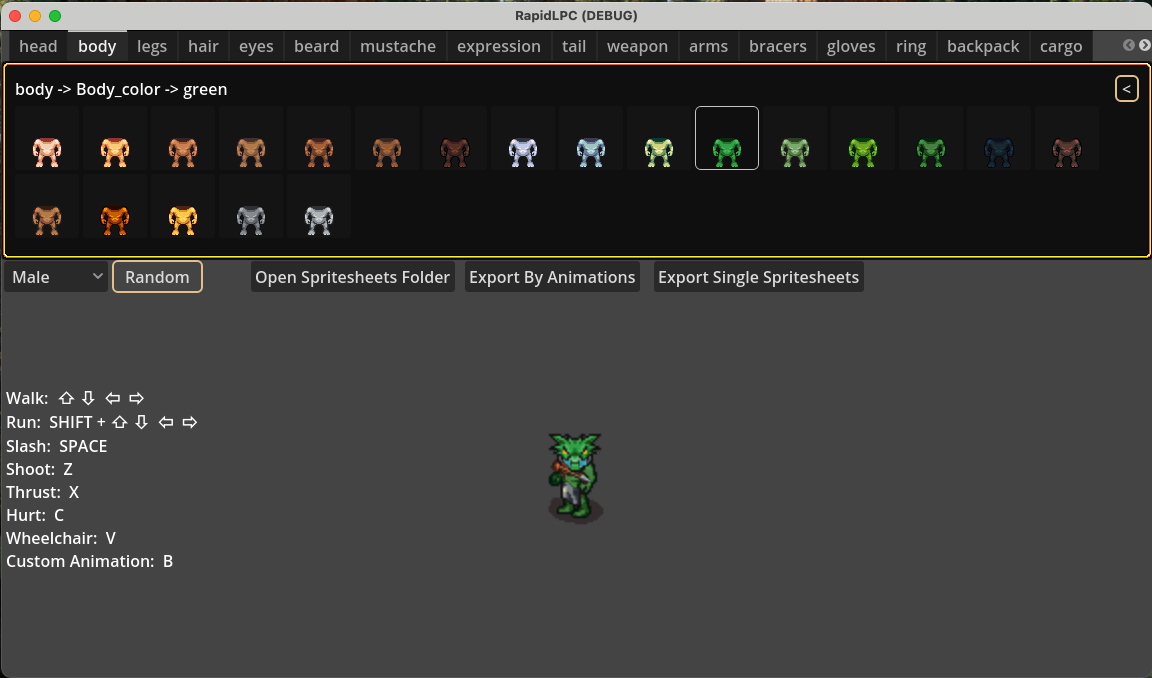Click the 'Run: SHIFT +' hint text
This screenshot has height=678, width=1152.
tap(56, 422)
